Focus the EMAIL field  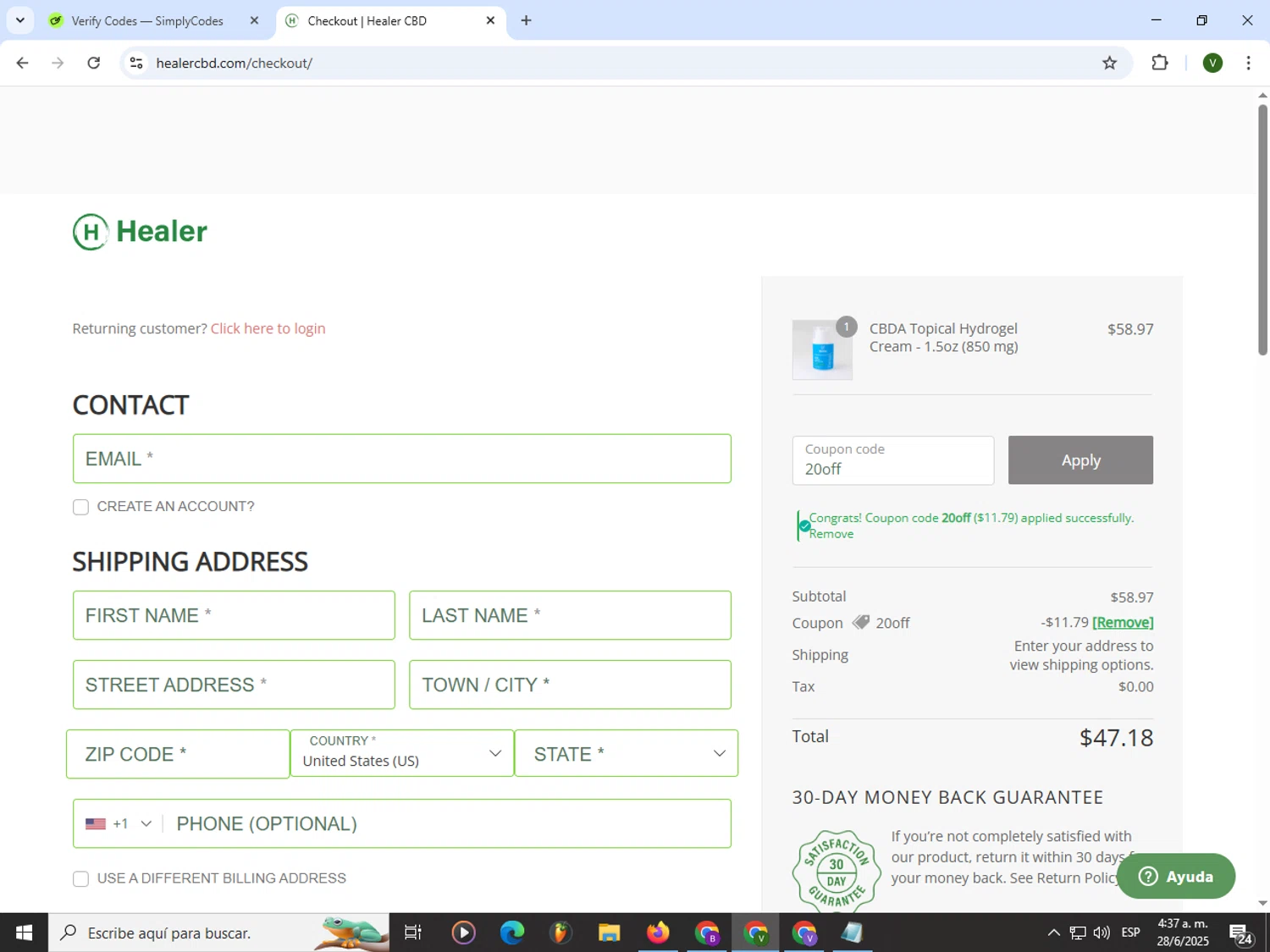coord(402,459)
